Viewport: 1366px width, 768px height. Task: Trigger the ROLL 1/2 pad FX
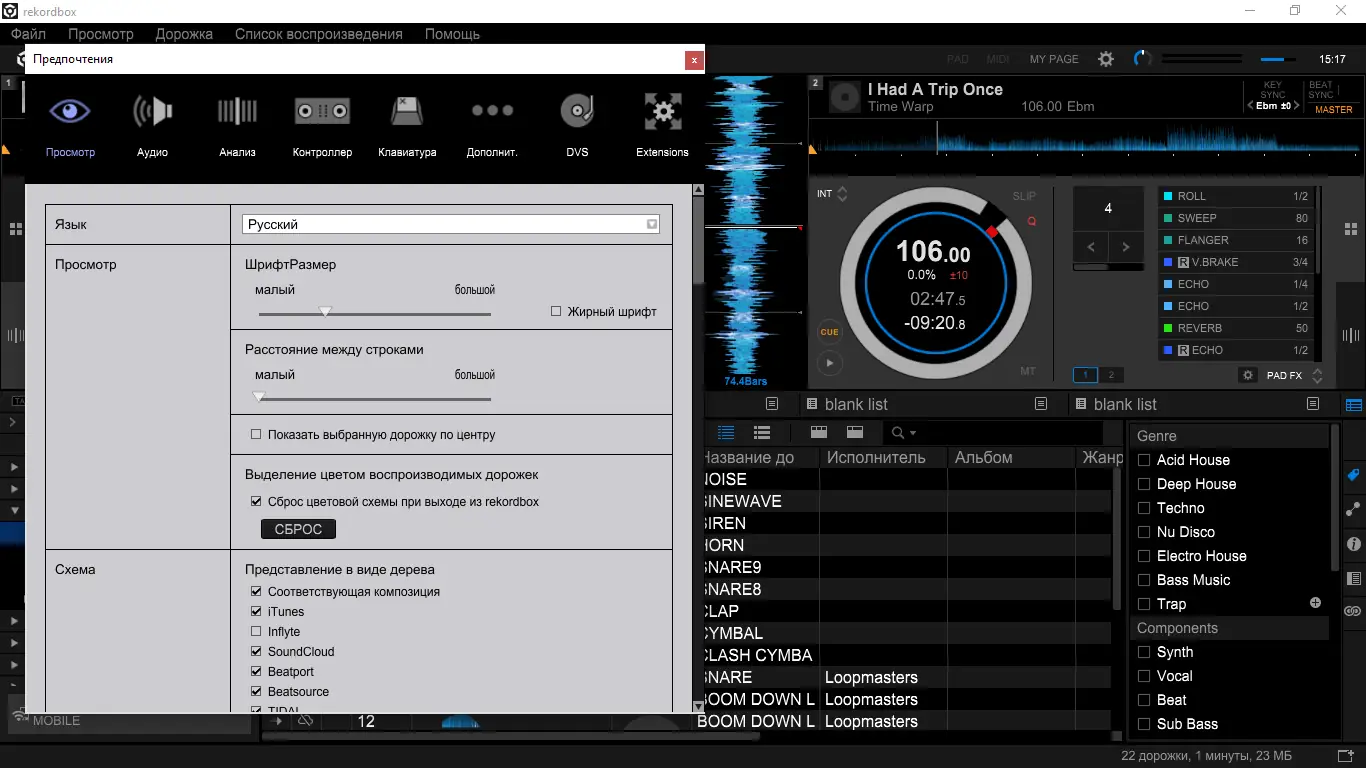1235,196
